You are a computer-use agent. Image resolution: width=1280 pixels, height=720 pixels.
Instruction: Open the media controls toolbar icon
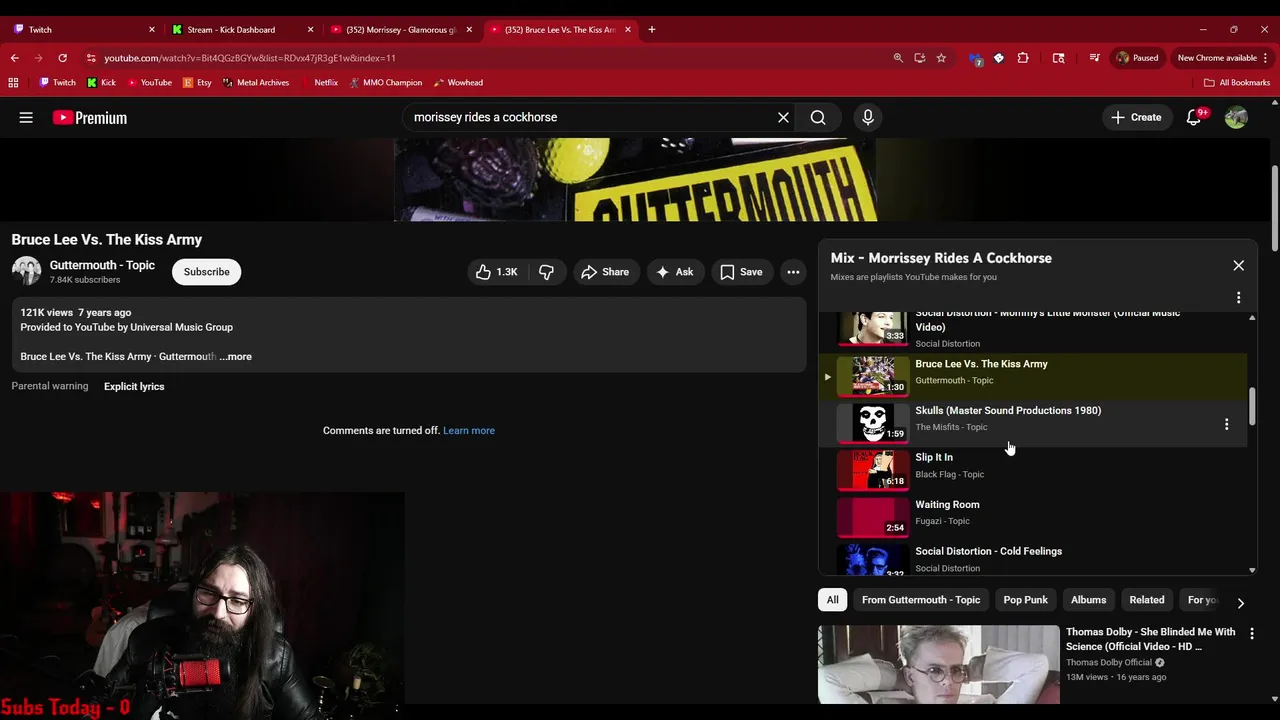tap(1094, 58)
